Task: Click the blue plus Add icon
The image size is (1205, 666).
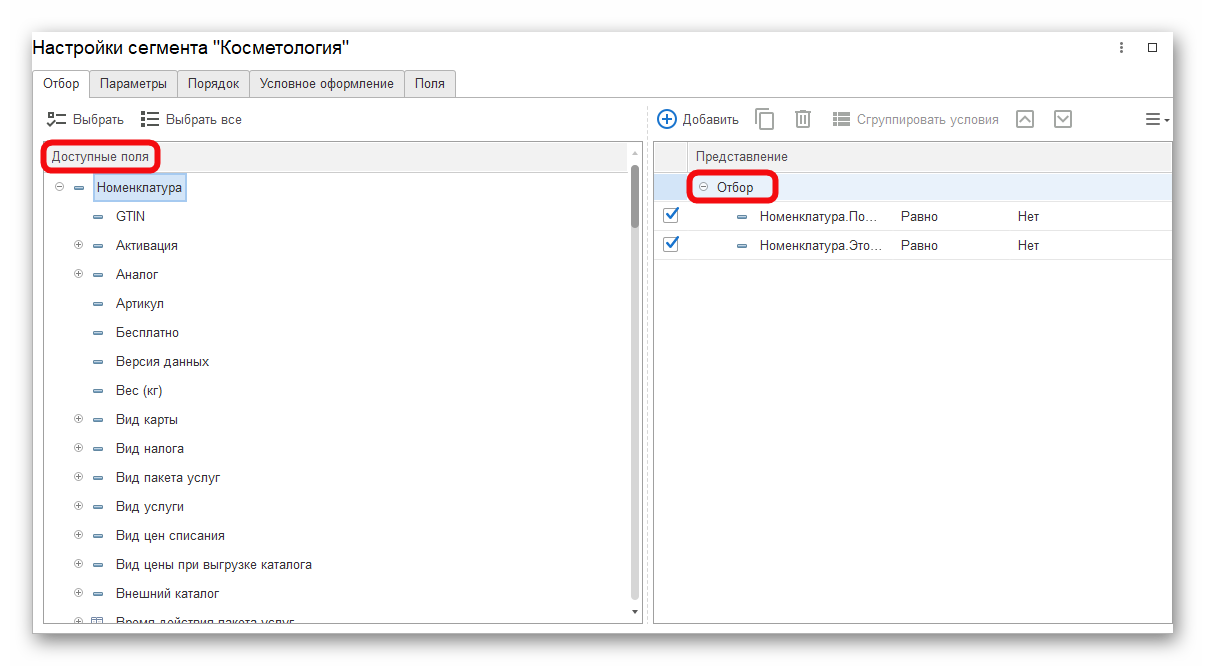Action: pos(667,119)
